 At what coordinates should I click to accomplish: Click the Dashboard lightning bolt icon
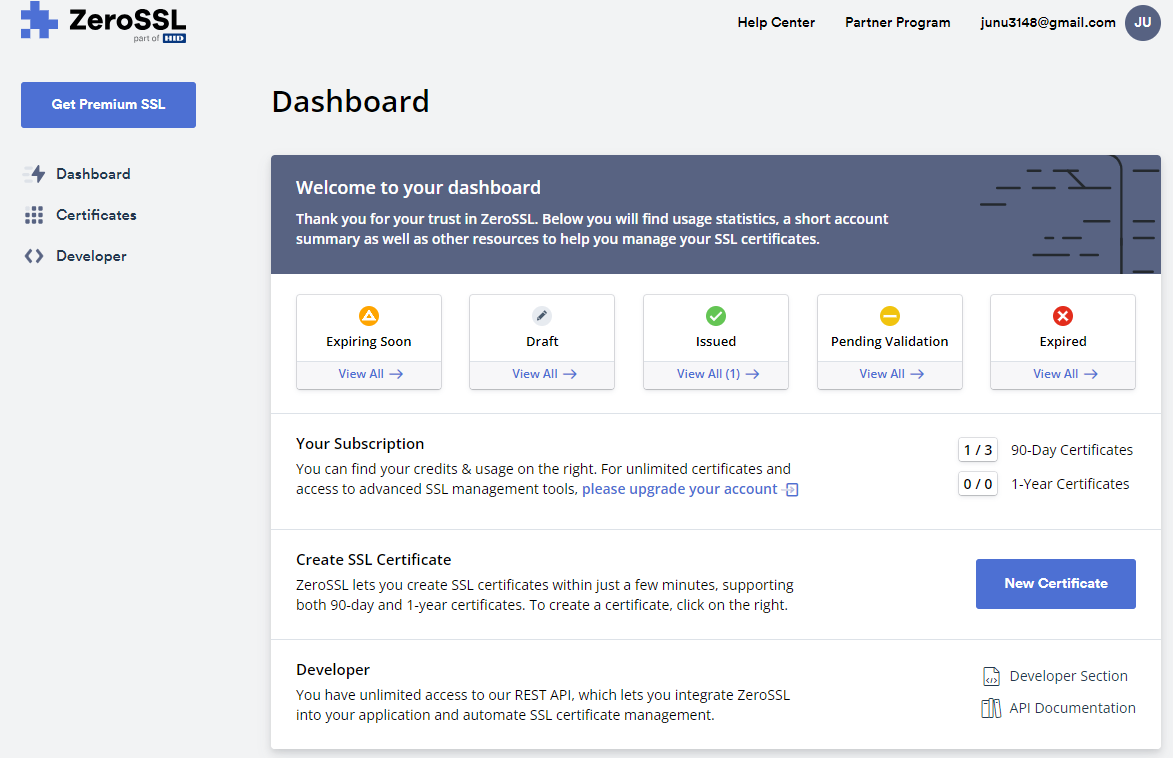tap(34, 174)
